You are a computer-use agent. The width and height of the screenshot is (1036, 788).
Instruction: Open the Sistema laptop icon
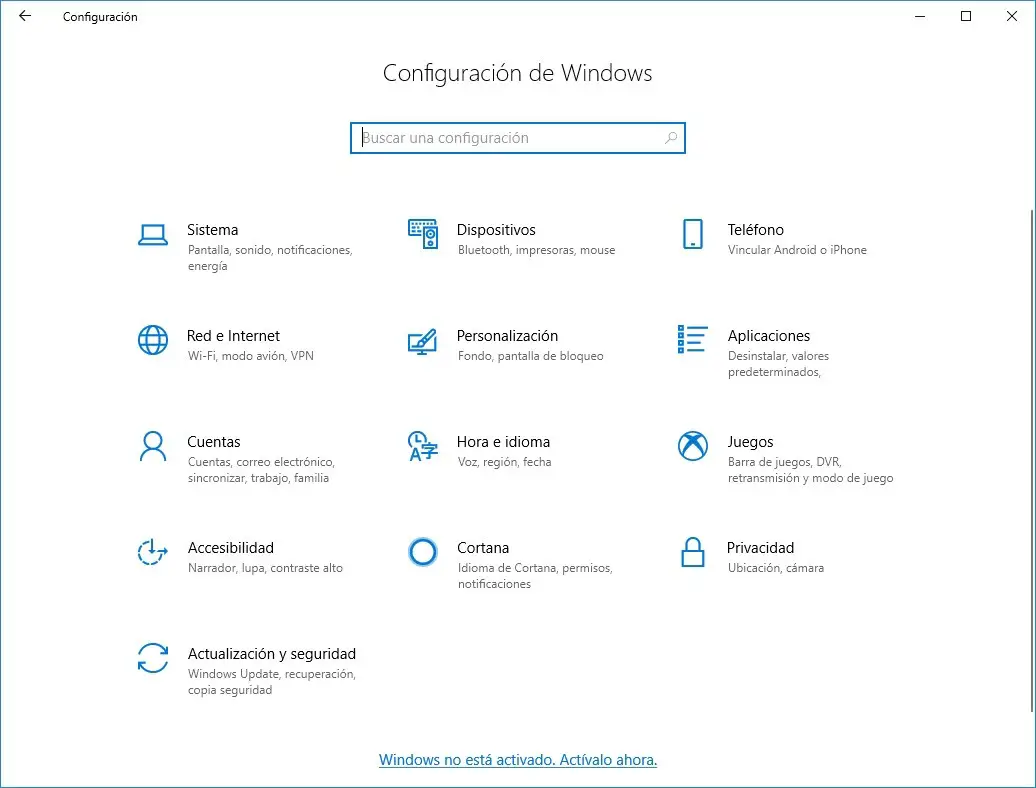(x=153, y=234)
